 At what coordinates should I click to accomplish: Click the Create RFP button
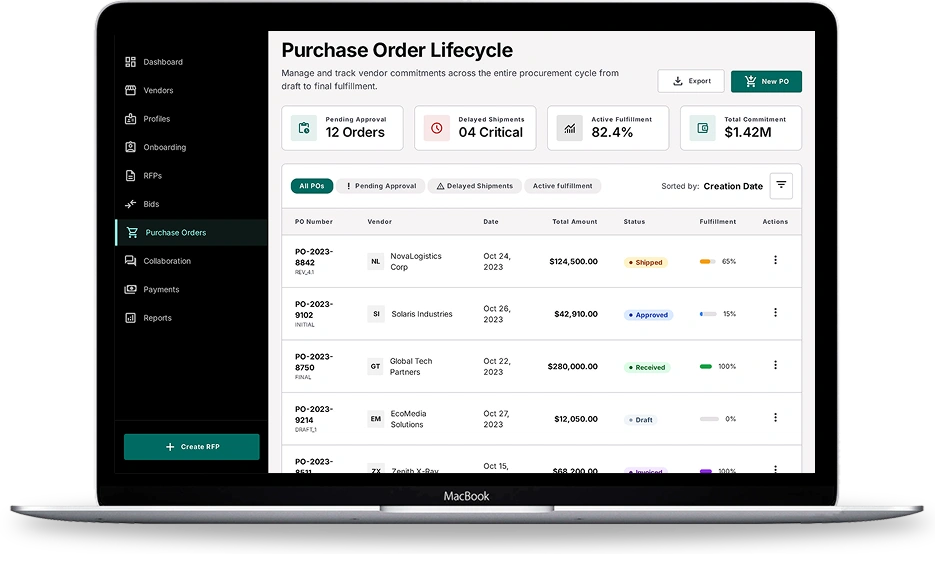pos(191,446)
